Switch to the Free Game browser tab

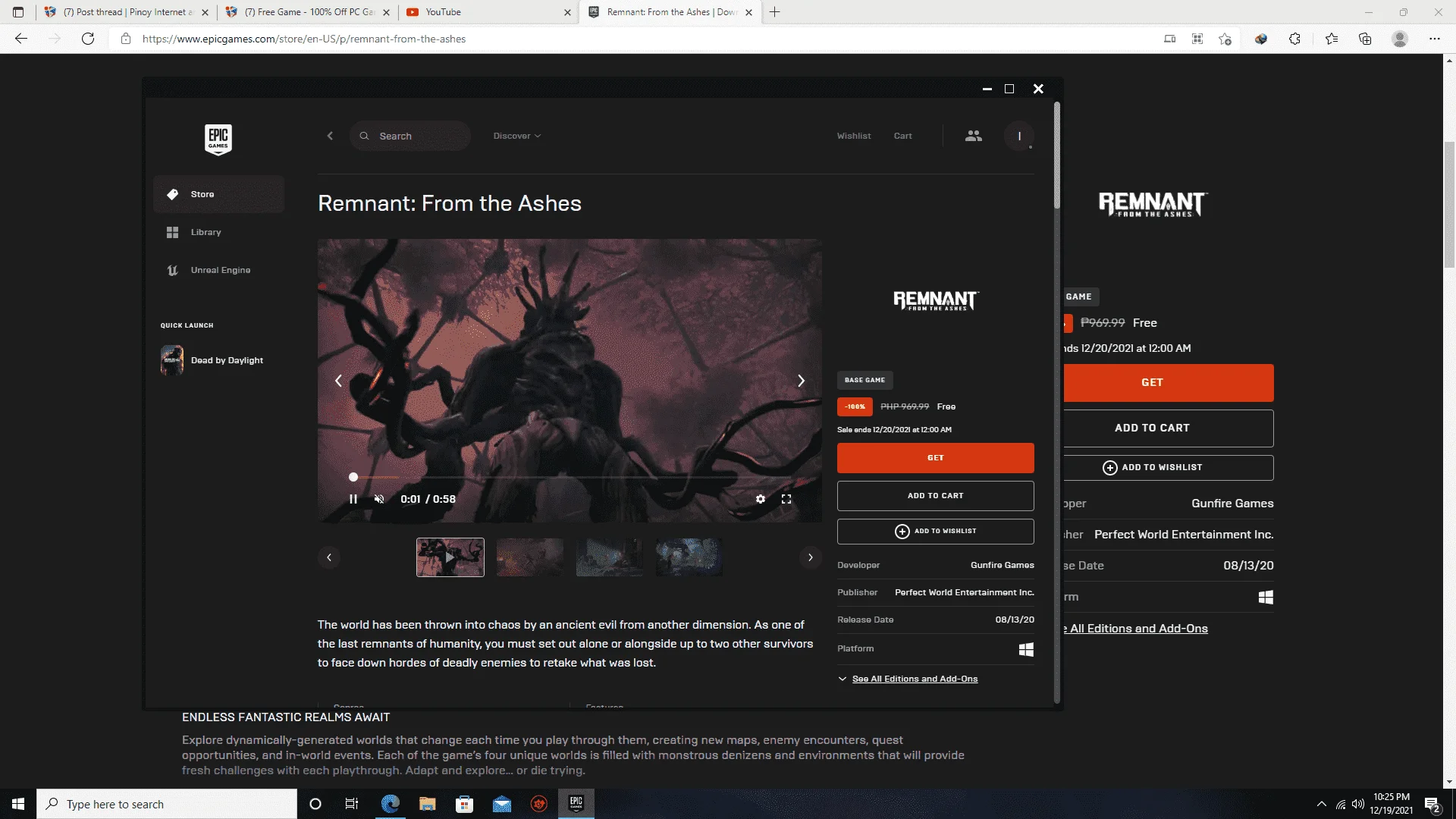click(x=308, y=12)
